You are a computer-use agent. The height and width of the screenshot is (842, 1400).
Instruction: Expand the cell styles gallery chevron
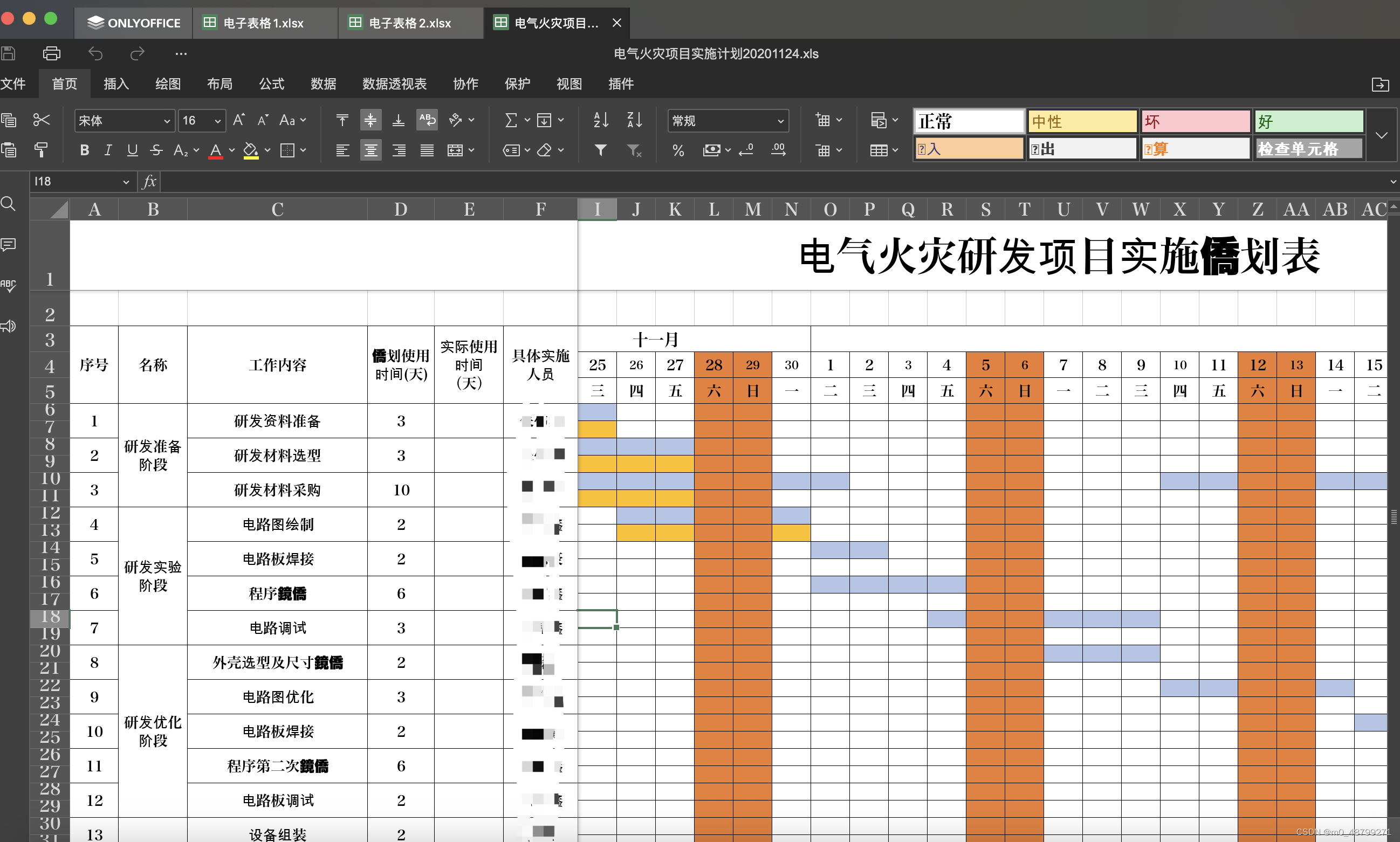(x=1382, y=135)
